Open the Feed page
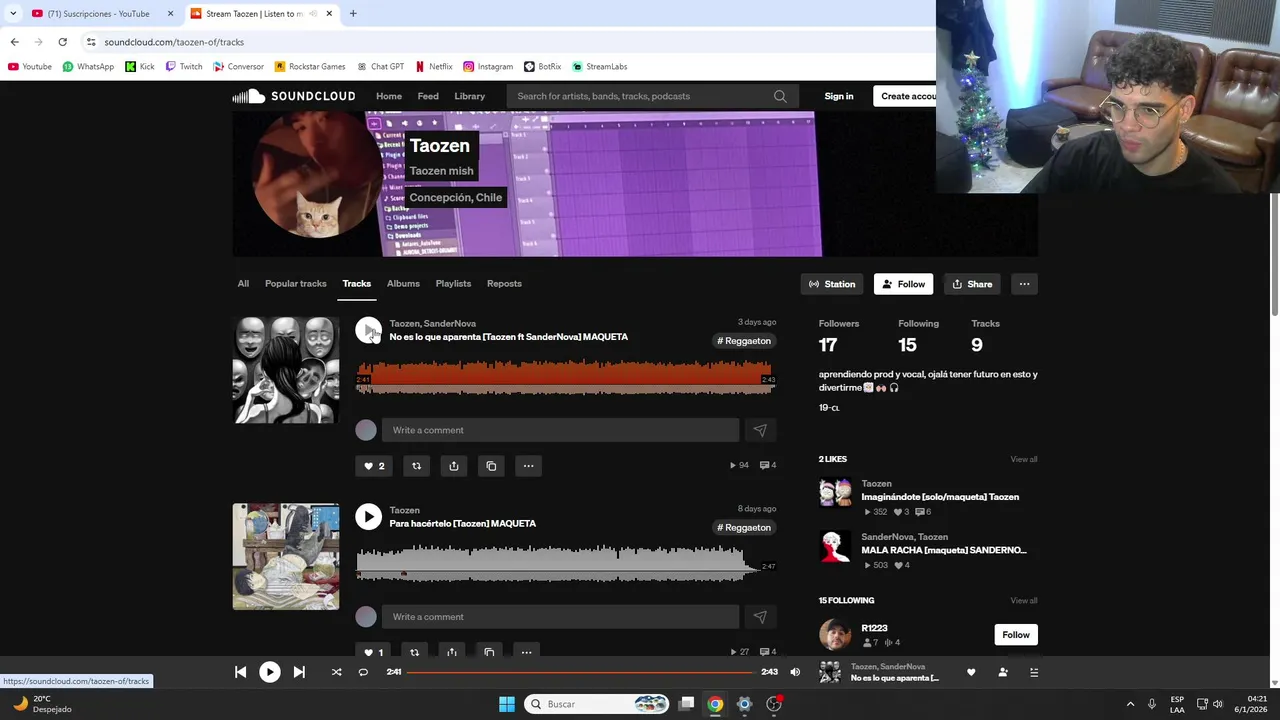This screenshot has height=720, width=1280. point(428,96)
